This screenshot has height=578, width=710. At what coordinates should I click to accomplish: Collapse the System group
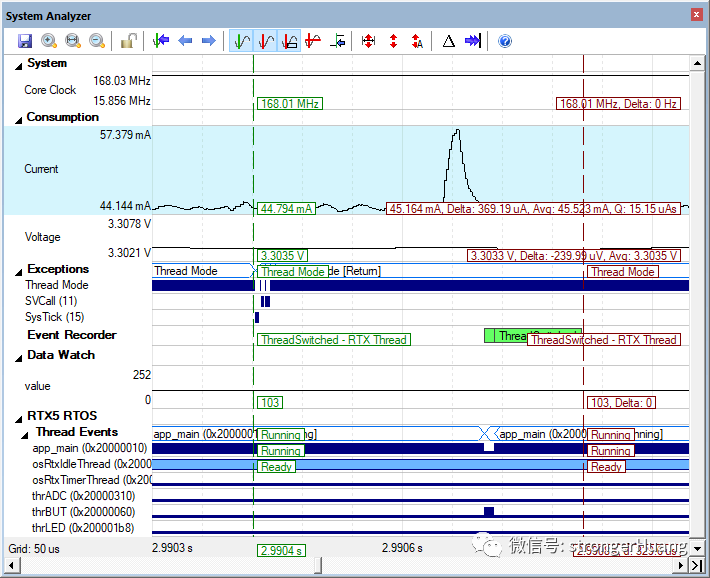tap(19, 67)
